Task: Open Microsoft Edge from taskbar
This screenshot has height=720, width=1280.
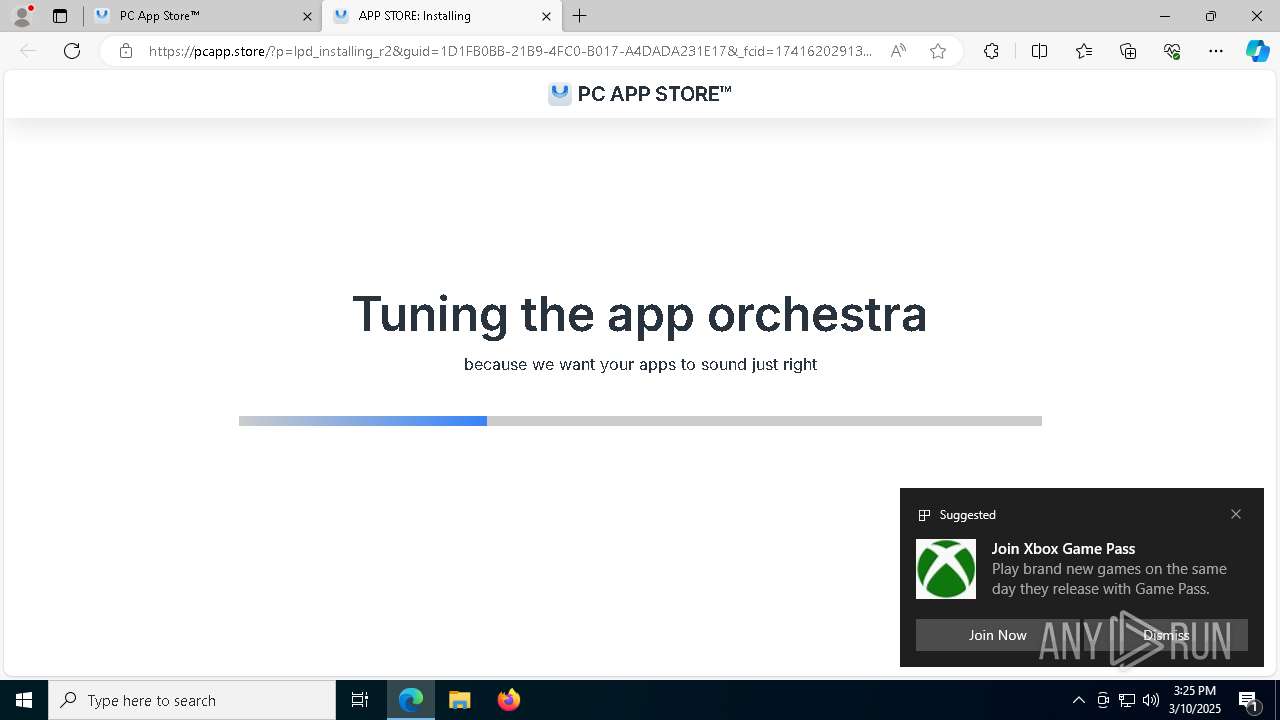Action: (x=411, y=700)
